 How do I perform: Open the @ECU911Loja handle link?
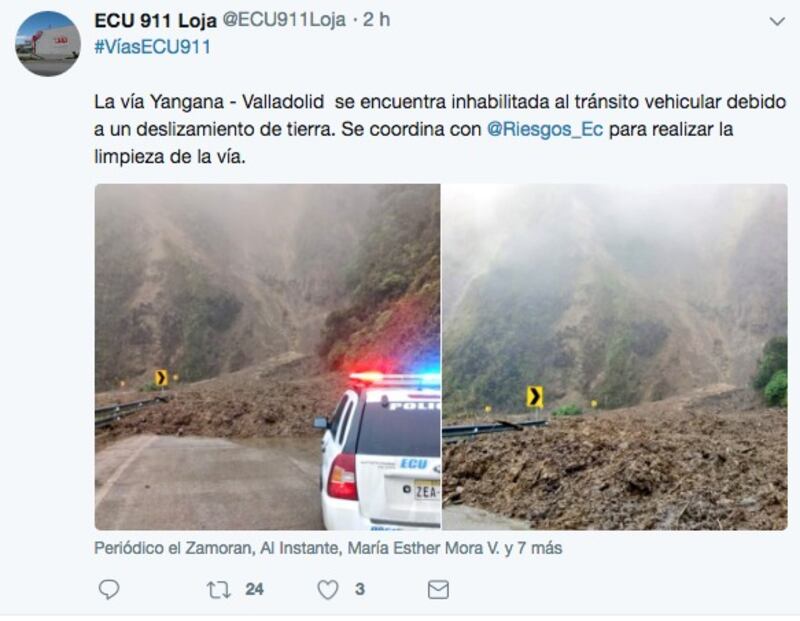[x=285, y=20]
